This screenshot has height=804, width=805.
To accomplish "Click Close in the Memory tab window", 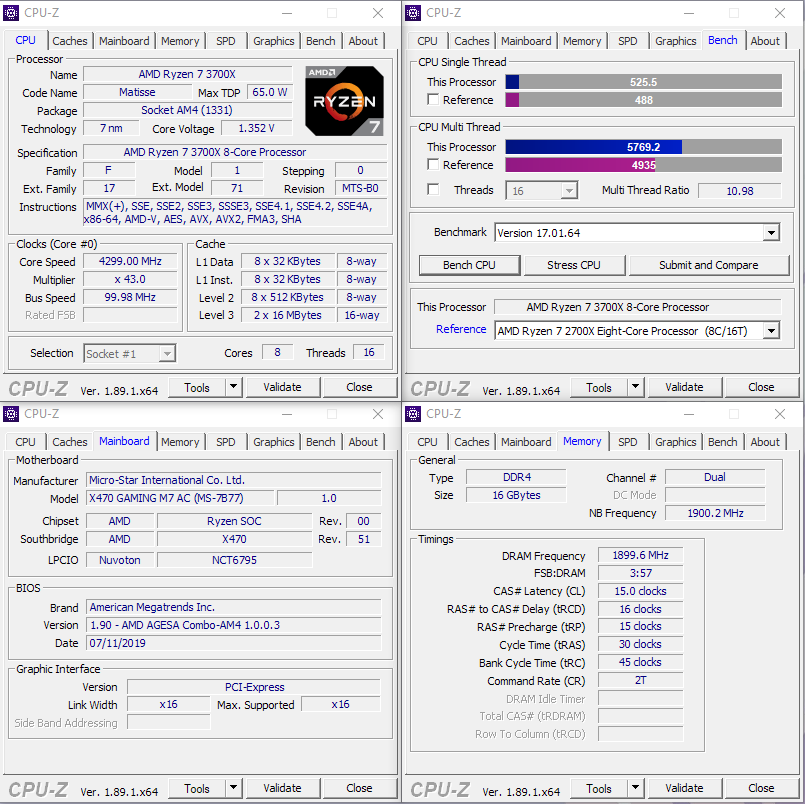I will click(761, 788).
